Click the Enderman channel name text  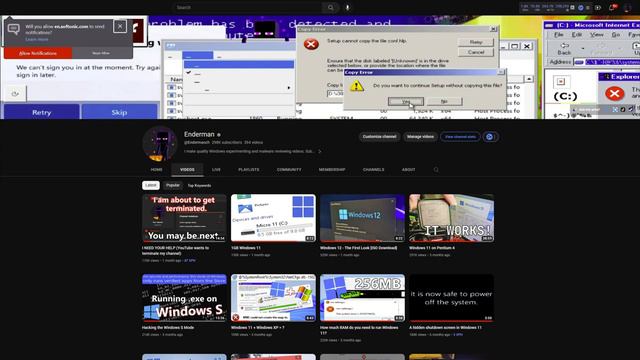pyautogui.click(x=199, y=134)
